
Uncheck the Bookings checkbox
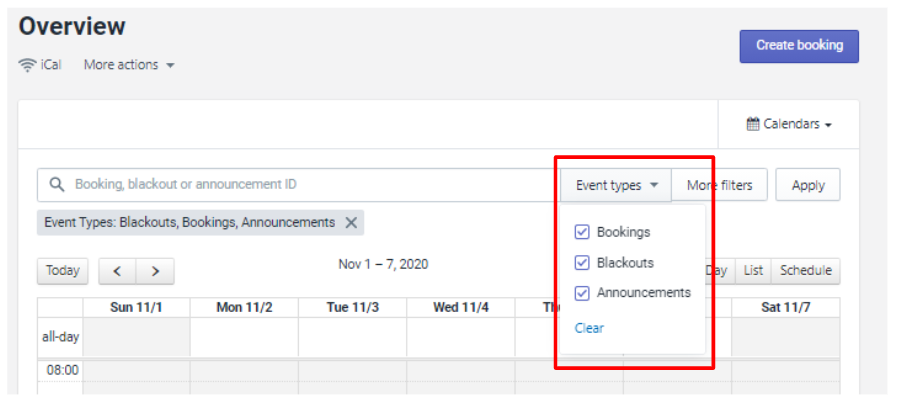[x=582, y=232]
